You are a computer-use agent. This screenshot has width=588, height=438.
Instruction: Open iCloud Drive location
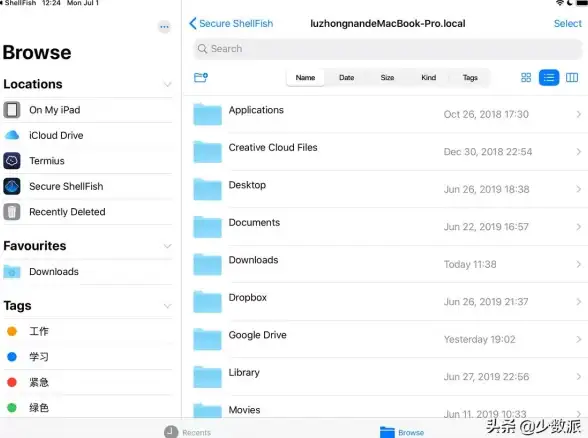88,135
